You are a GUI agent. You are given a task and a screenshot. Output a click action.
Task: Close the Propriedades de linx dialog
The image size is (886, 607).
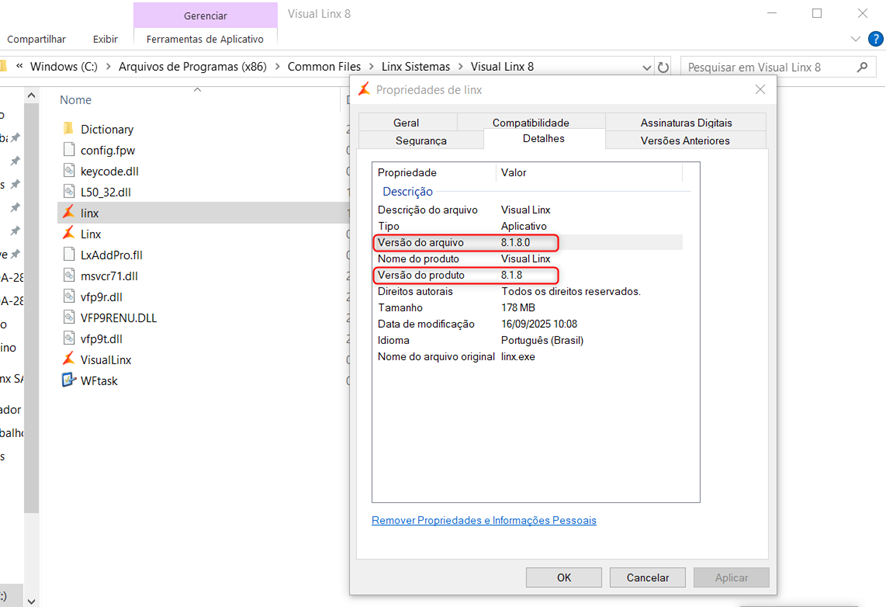[x=761, y=89]
